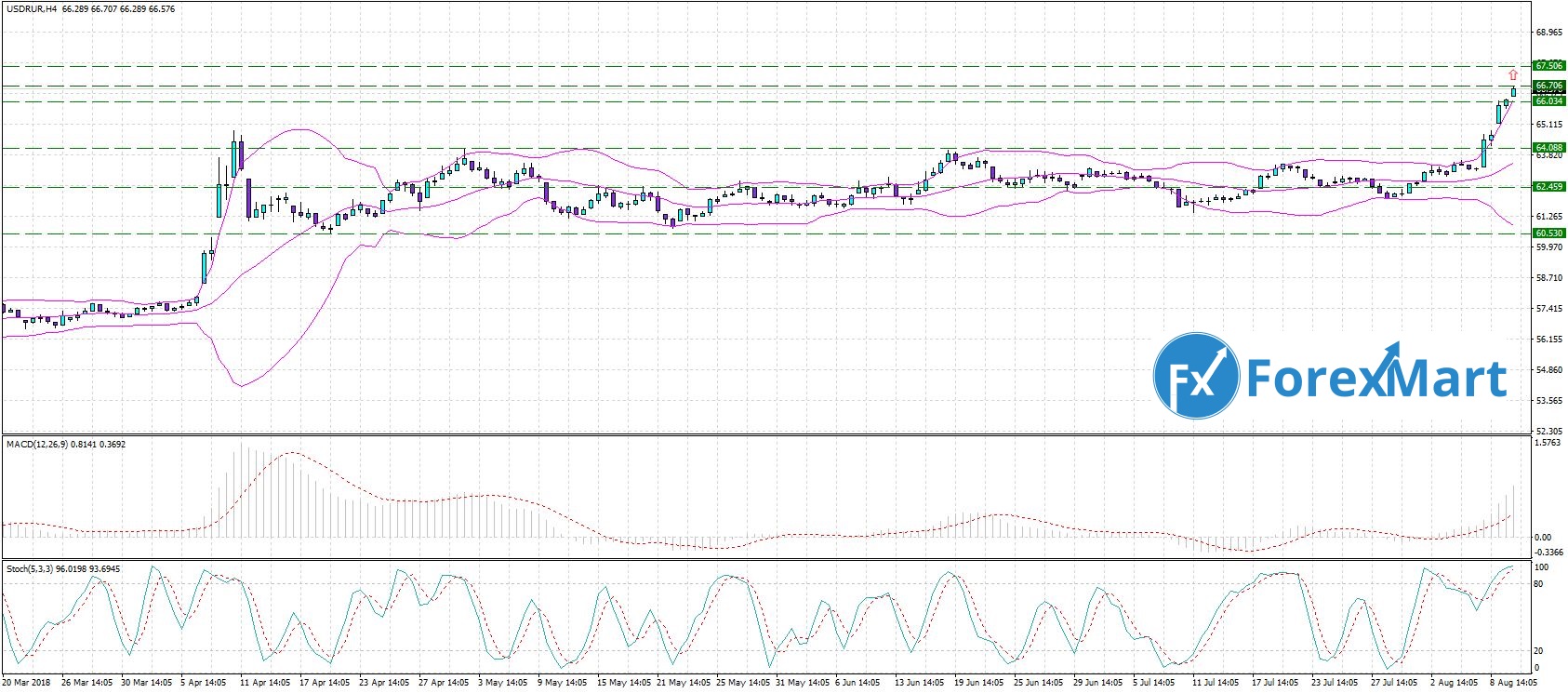Click the 65.115 value on price scale
The height and width of the screenshot is (693, 1568).
pos(1548,124)
